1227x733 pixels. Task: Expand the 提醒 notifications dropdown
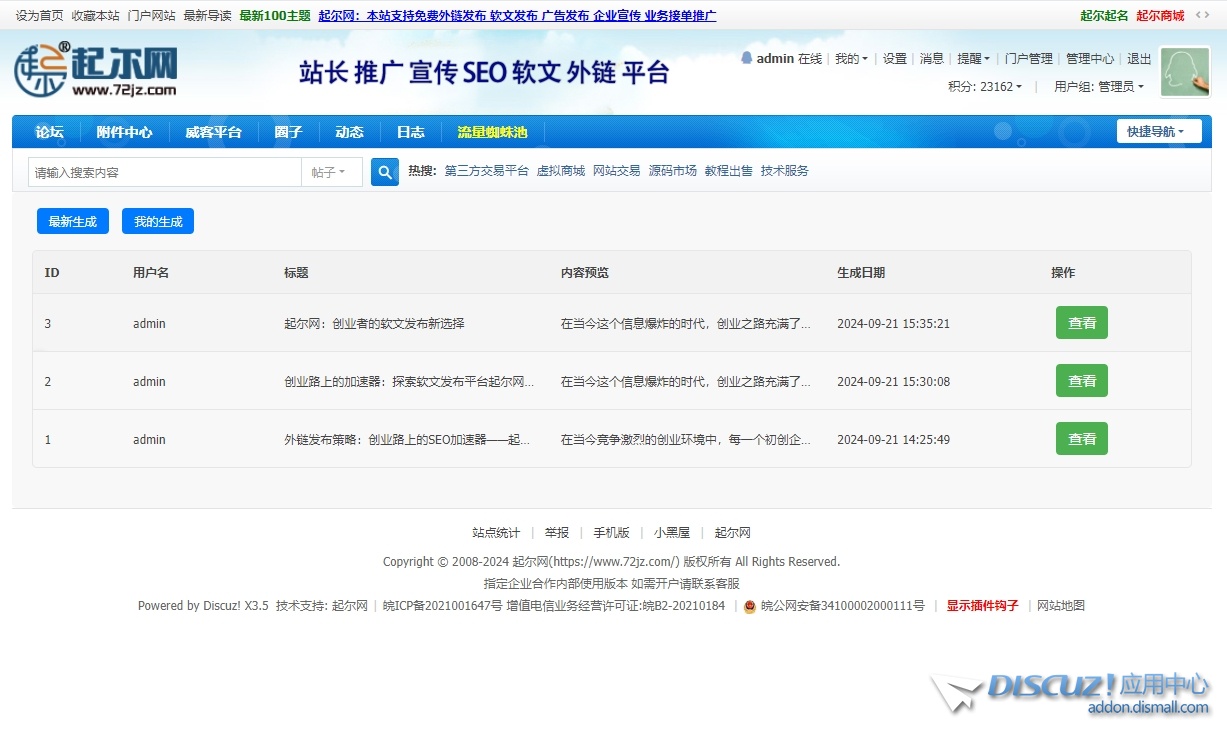[973, 59]
